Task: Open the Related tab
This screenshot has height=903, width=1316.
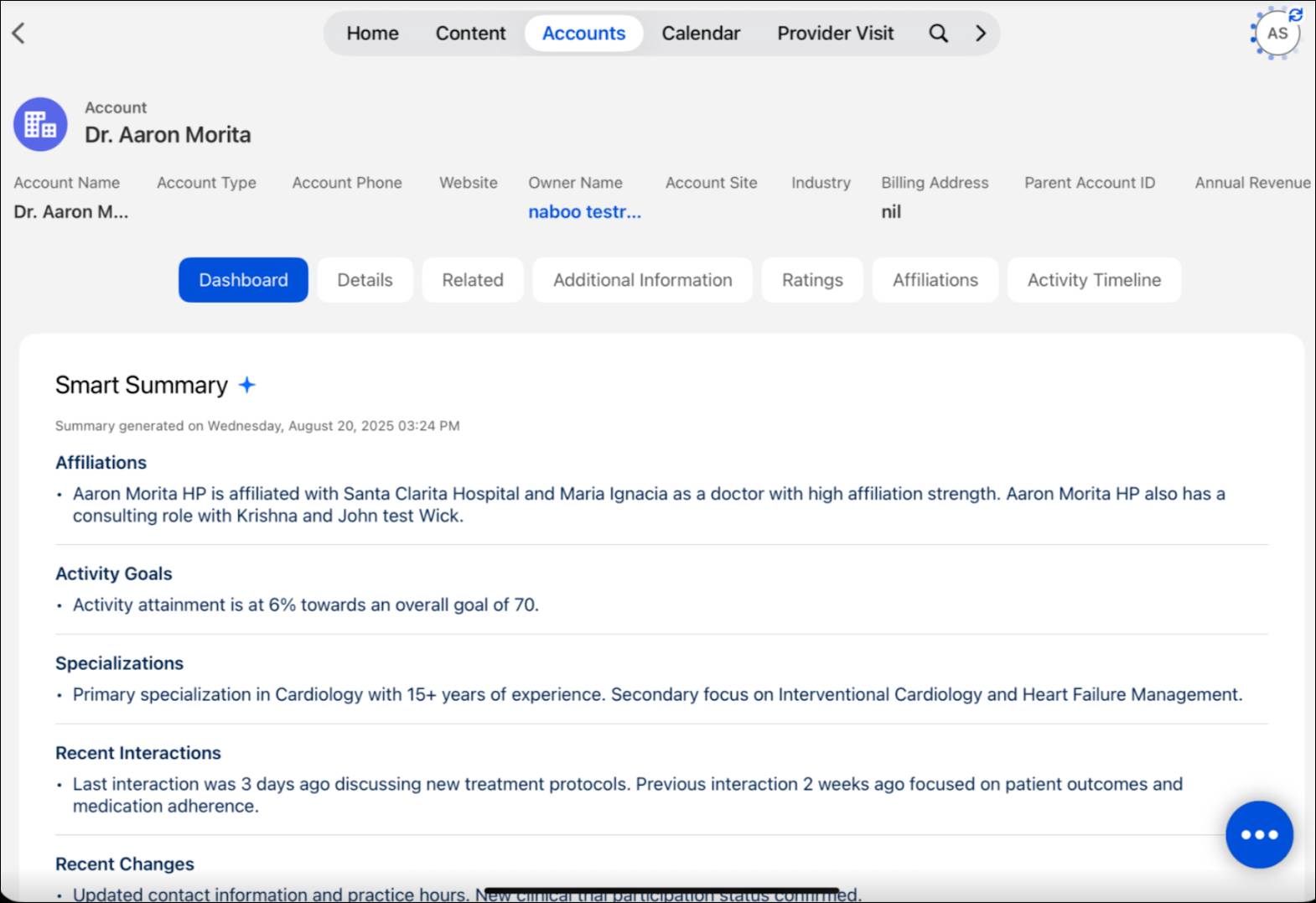Action: [473, 280]
